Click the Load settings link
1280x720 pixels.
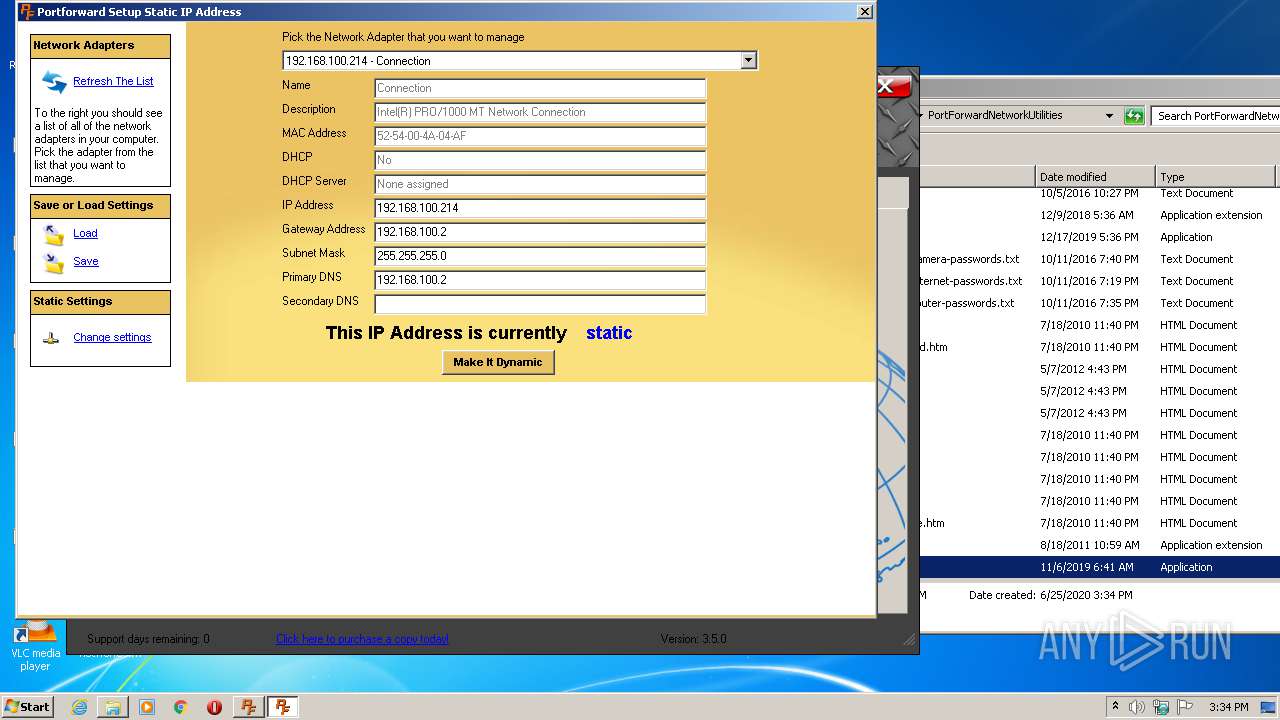(85, 234)
